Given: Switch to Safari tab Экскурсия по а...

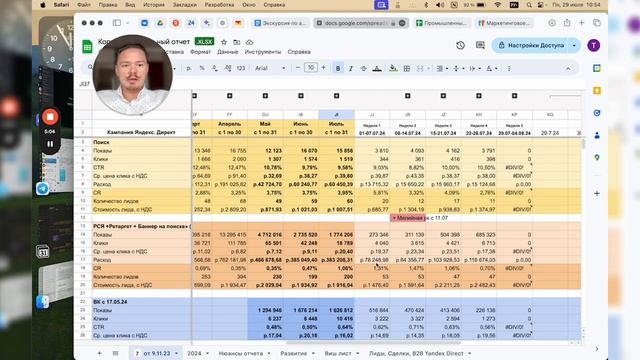Looking at the screenshot, I should (280, 23).
